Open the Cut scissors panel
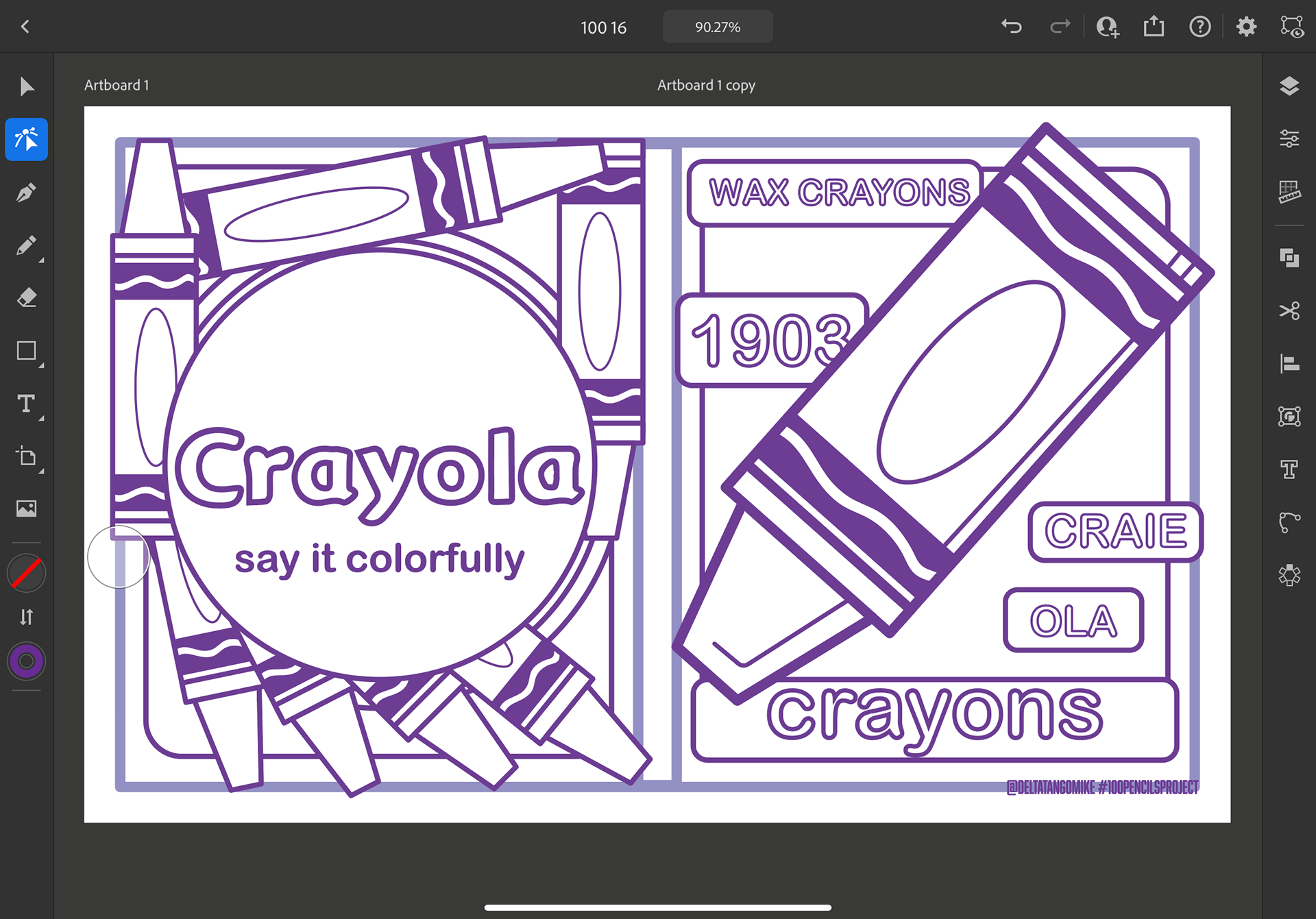1316x919 pixels. pyautogui.click(x=1289, y=310)
